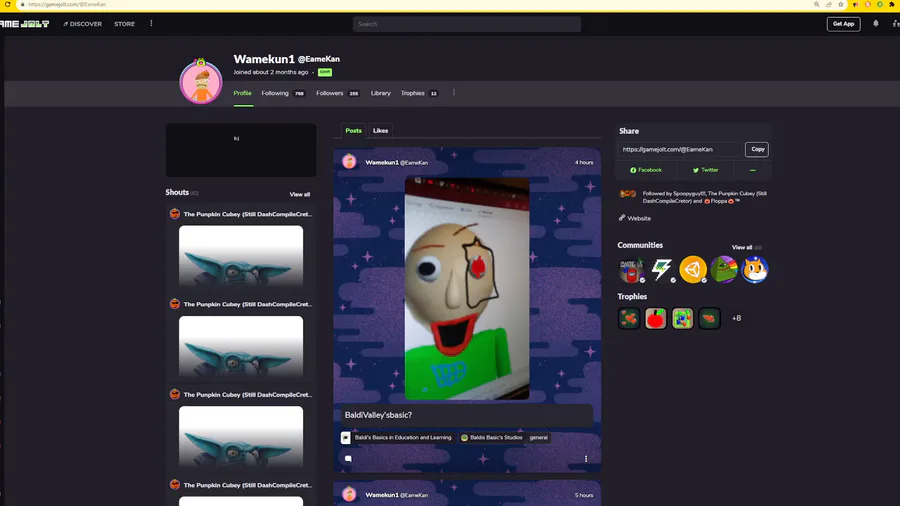Switch to the Posts tab

coord(354,131)
